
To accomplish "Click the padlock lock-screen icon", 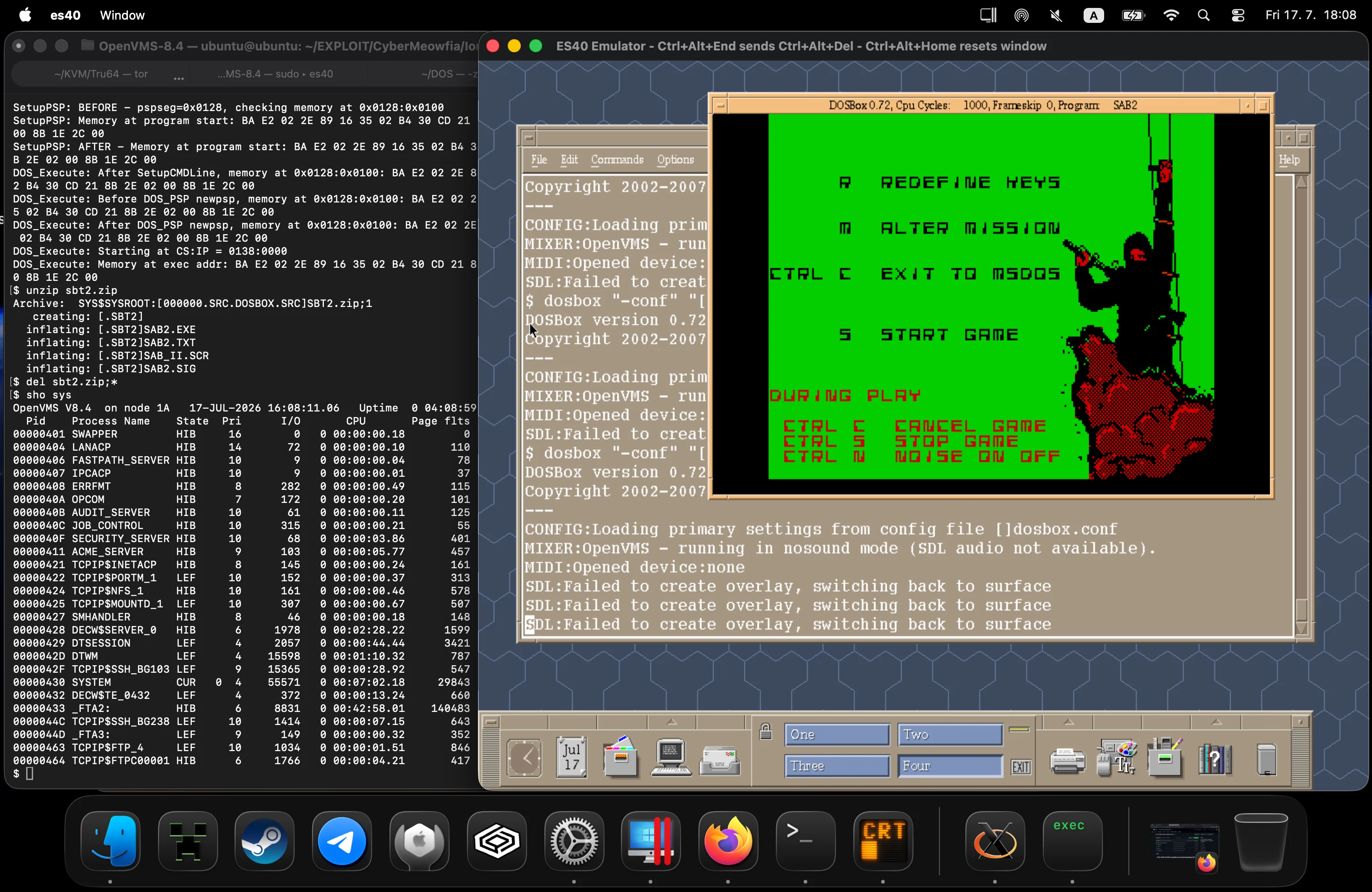I will pos(765,732).
